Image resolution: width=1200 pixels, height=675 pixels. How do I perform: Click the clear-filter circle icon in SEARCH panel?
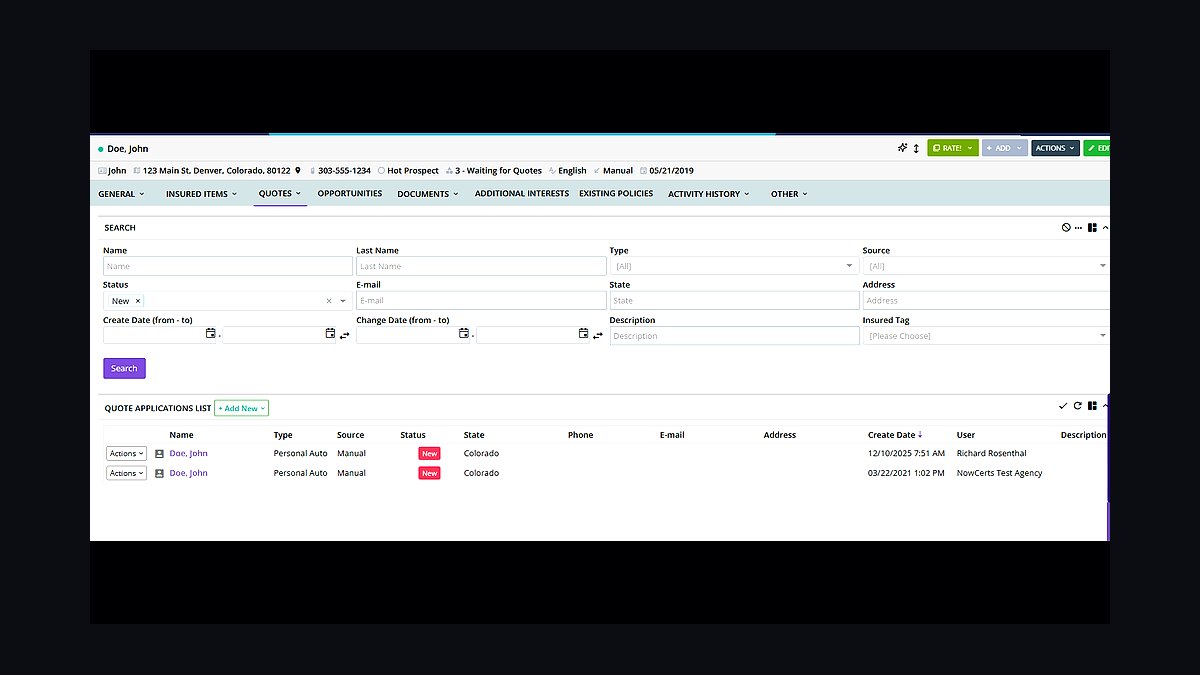[x=1066, y=228]
